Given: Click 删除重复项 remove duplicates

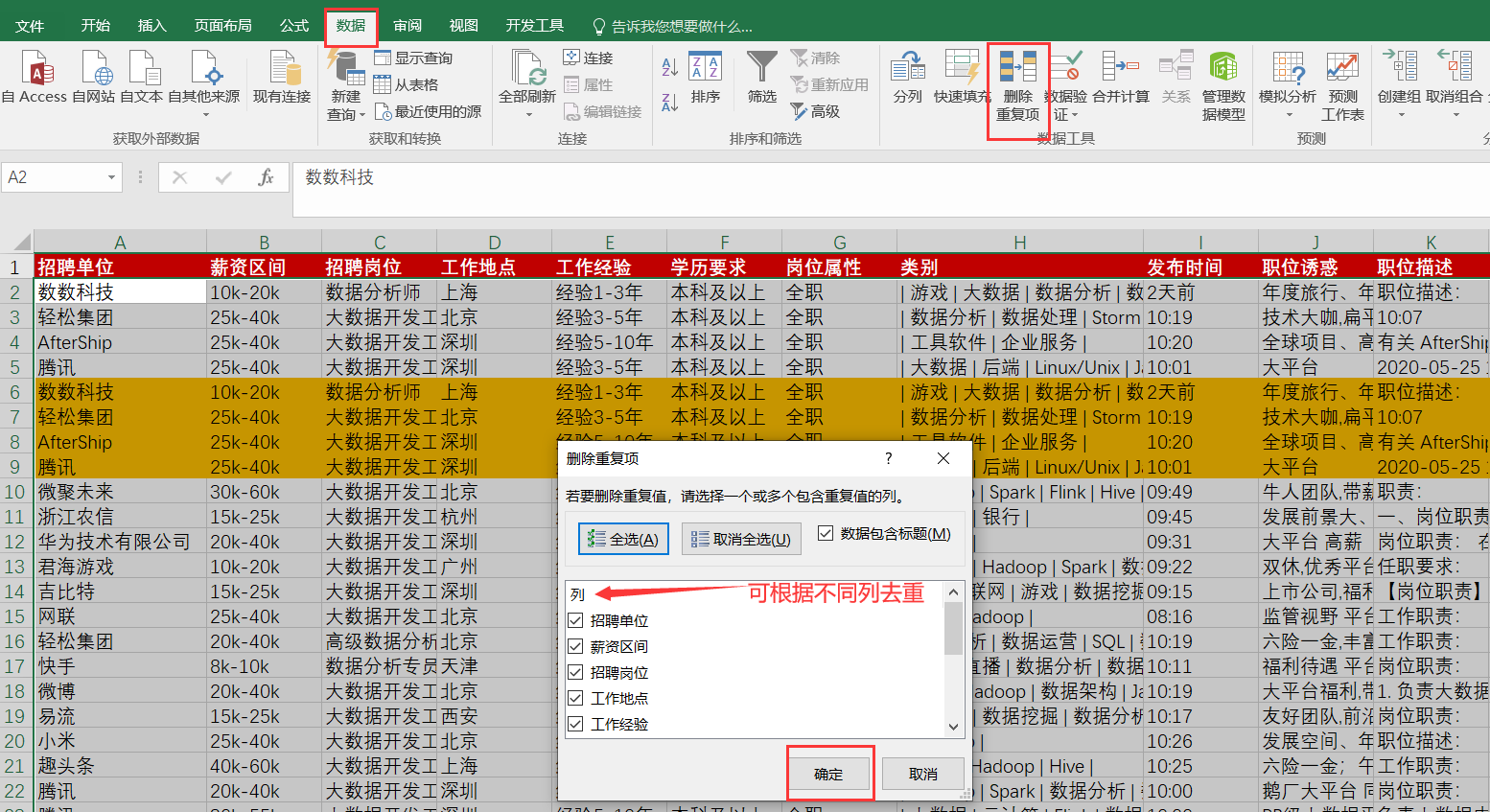Looking at the screenshot, I should point(1017,85).
